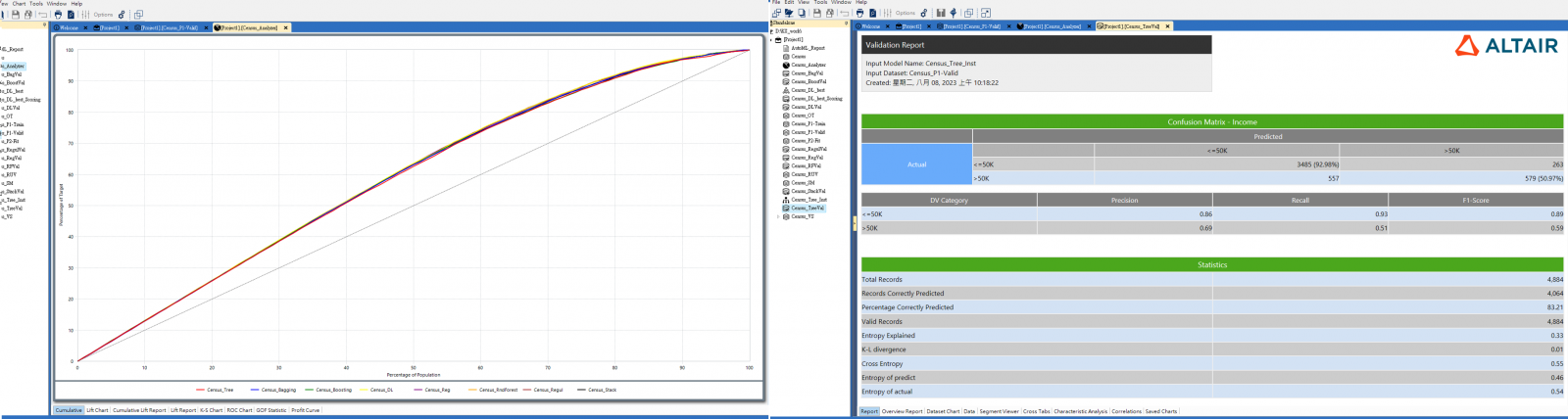Collapse the [Project1] node in the right tree

click(772, 40)
